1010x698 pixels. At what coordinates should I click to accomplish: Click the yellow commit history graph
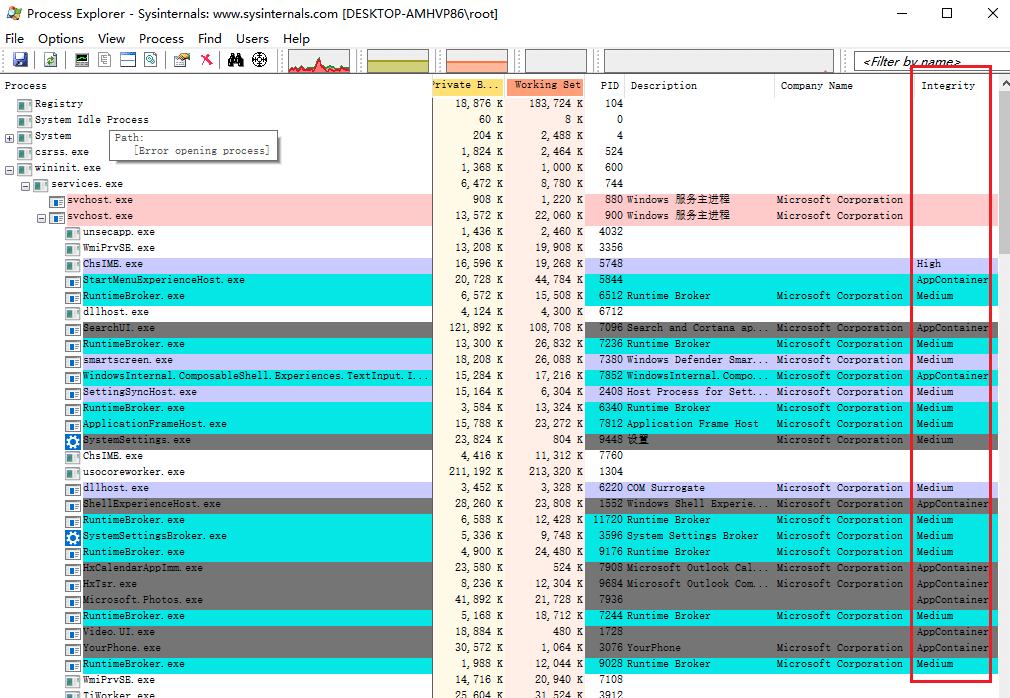[398, 61]
